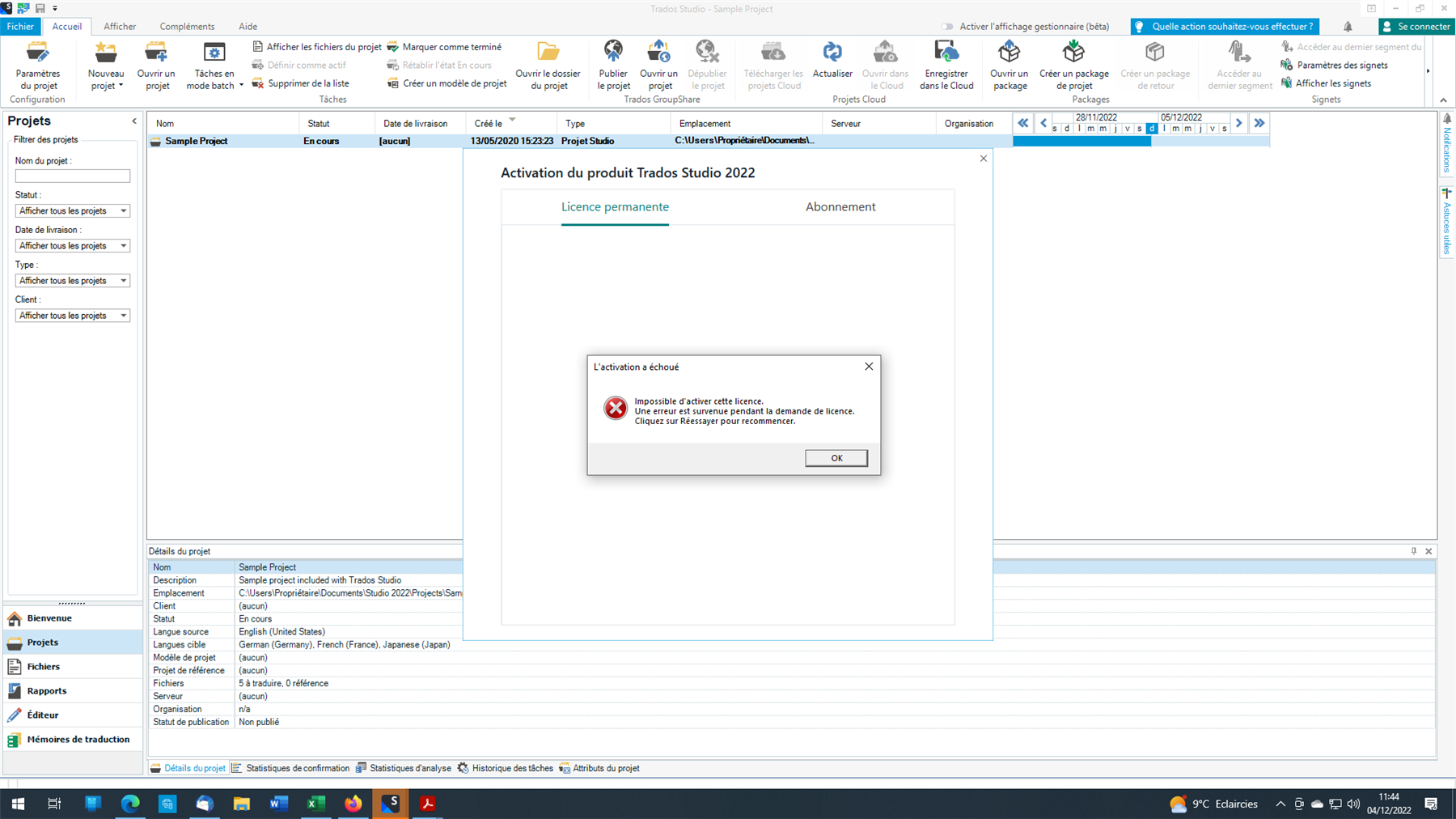Open the Statistiques d'analyse tab
This screenshot has width=1456, height=819.
point(409,767)
